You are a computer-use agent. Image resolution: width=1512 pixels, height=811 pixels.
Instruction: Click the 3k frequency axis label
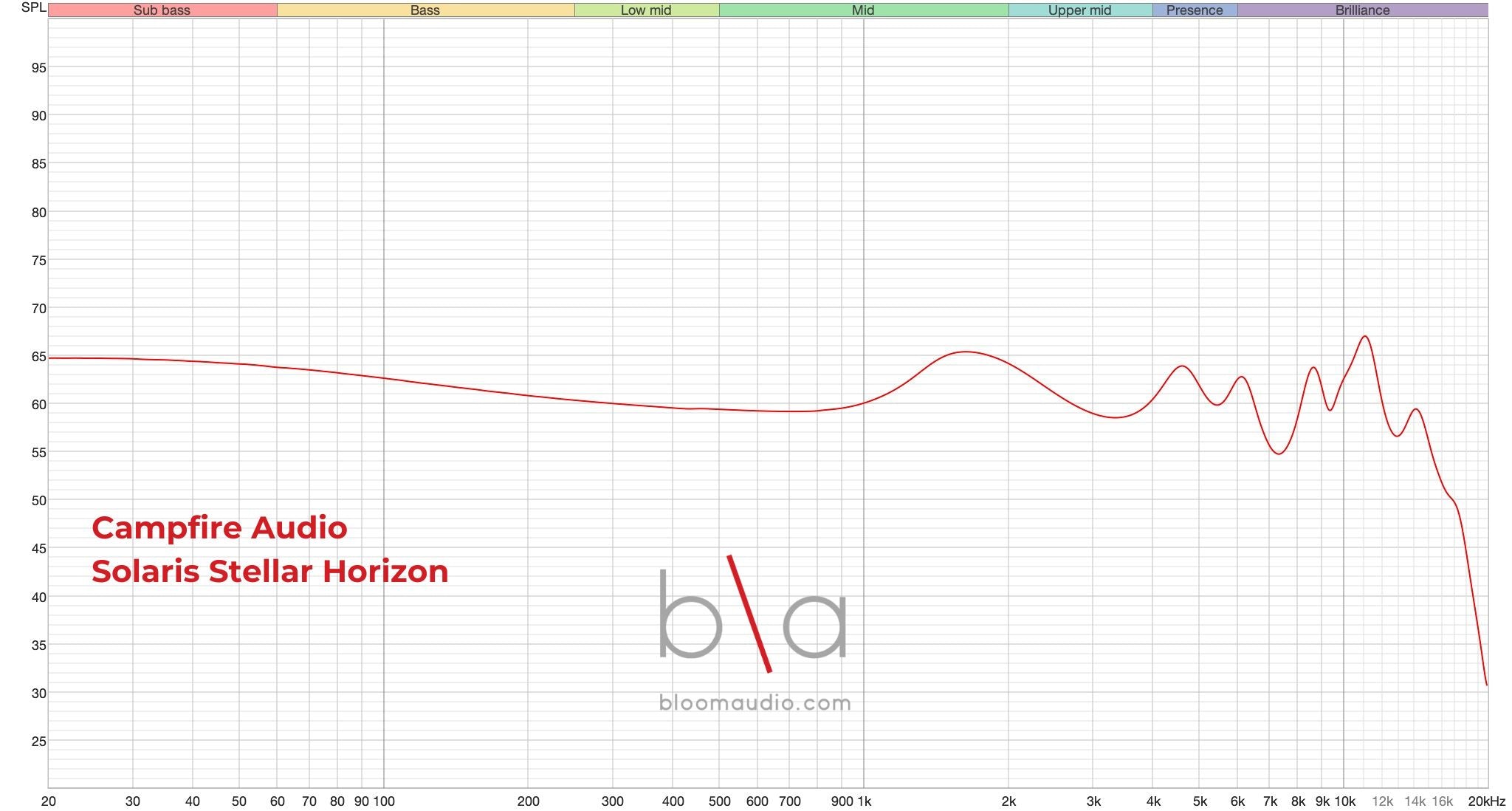coord(1093,801)
